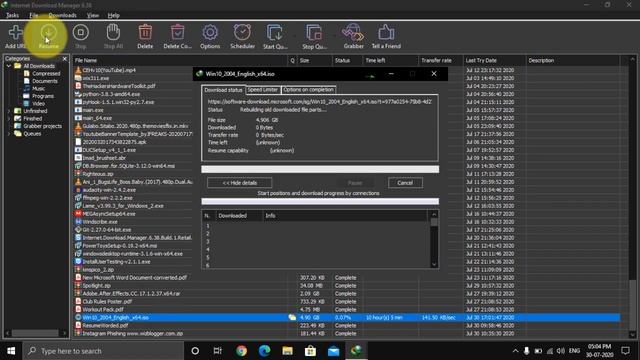Expand the Queues category node
This screenshot has width=640, height=360.
click(9, 133)
